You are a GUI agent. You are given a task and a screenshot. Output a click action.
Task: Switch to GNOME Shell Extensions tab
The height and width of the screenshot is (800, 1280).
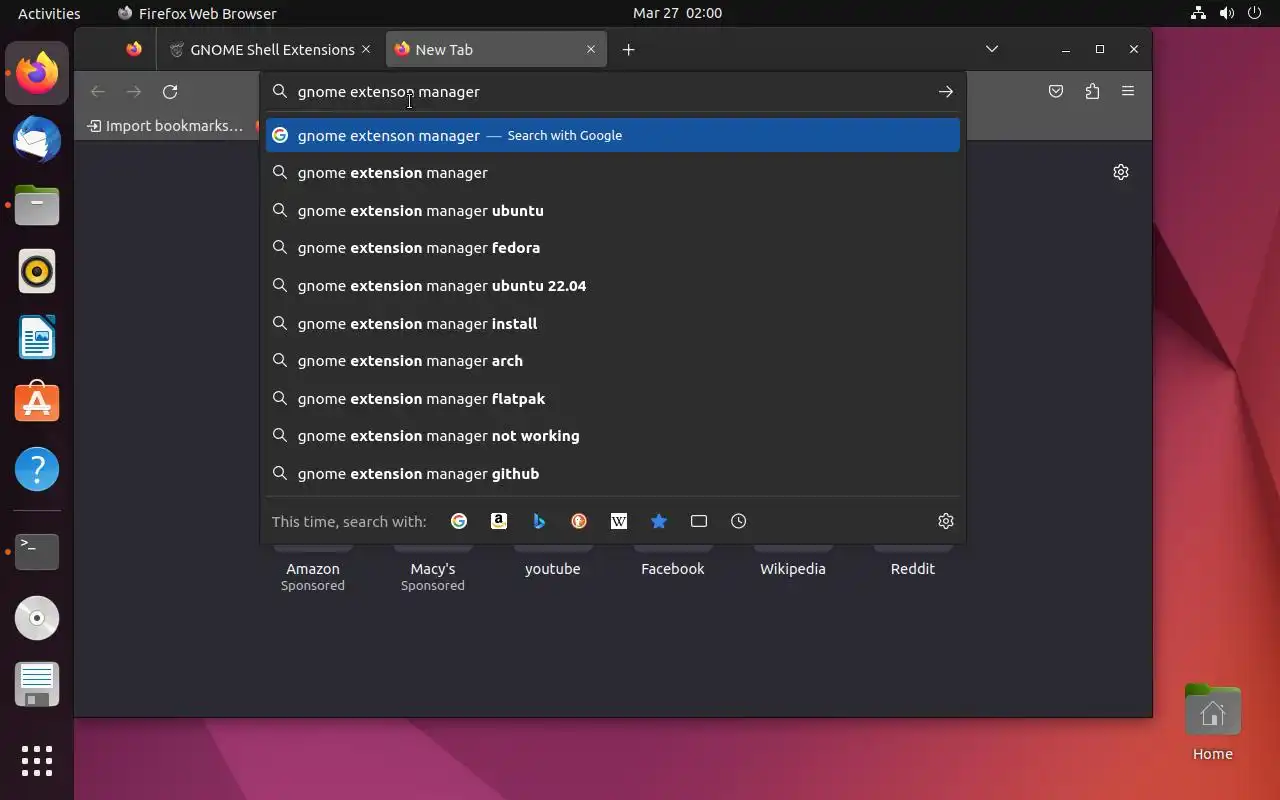(x=270, y=49)
